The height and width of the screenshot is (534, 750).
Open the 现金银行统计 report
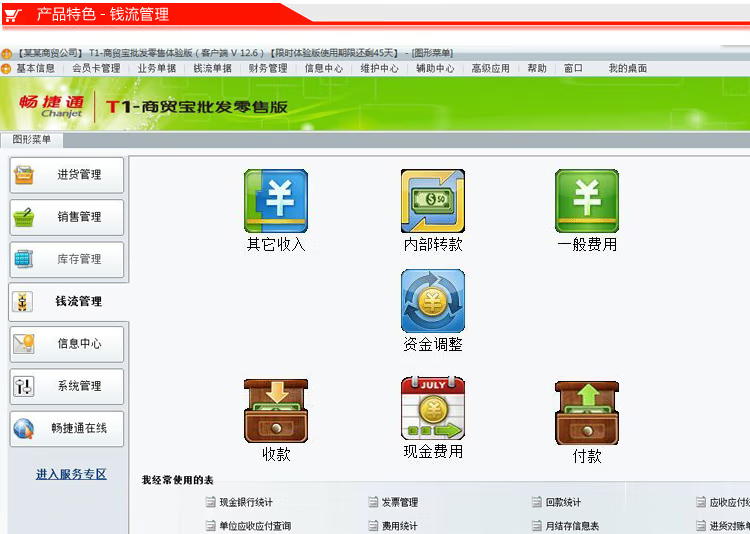[240, 502]
